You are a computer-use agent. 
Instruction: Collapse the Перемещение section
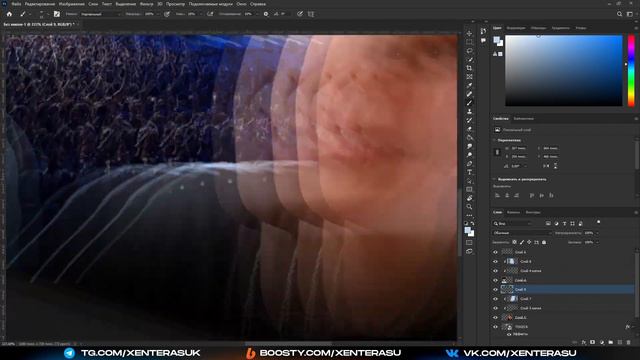(494, 140)
